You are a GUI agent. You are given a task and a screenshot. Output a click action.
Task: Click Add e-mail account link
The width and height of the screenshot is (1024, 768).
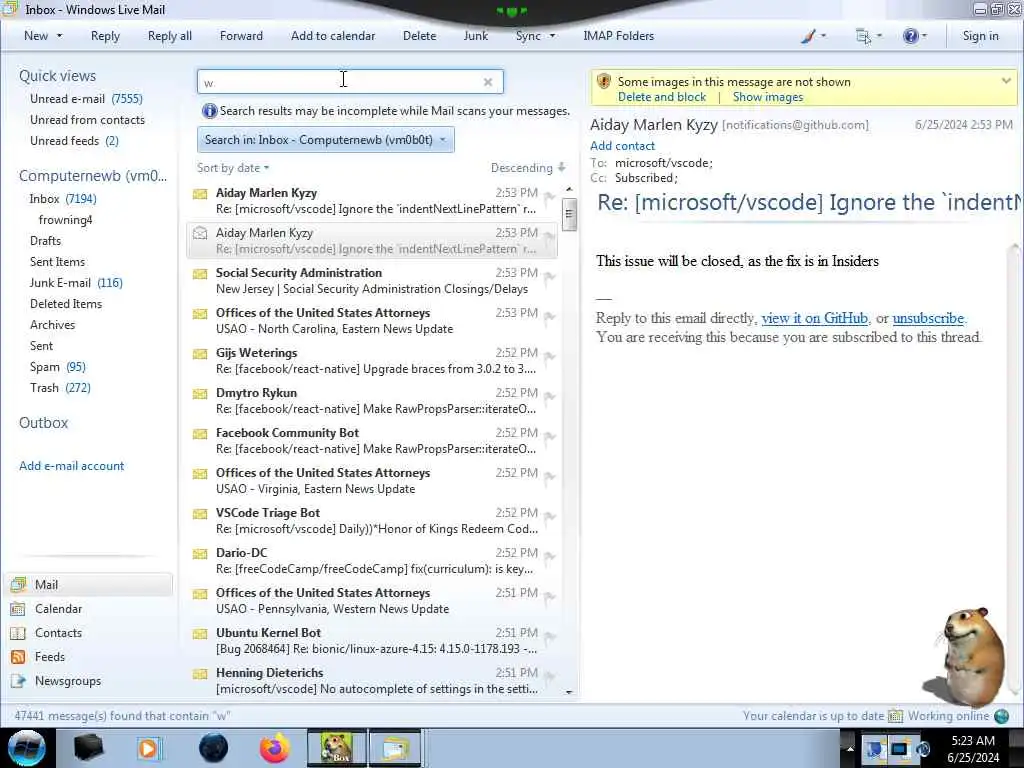71,466
